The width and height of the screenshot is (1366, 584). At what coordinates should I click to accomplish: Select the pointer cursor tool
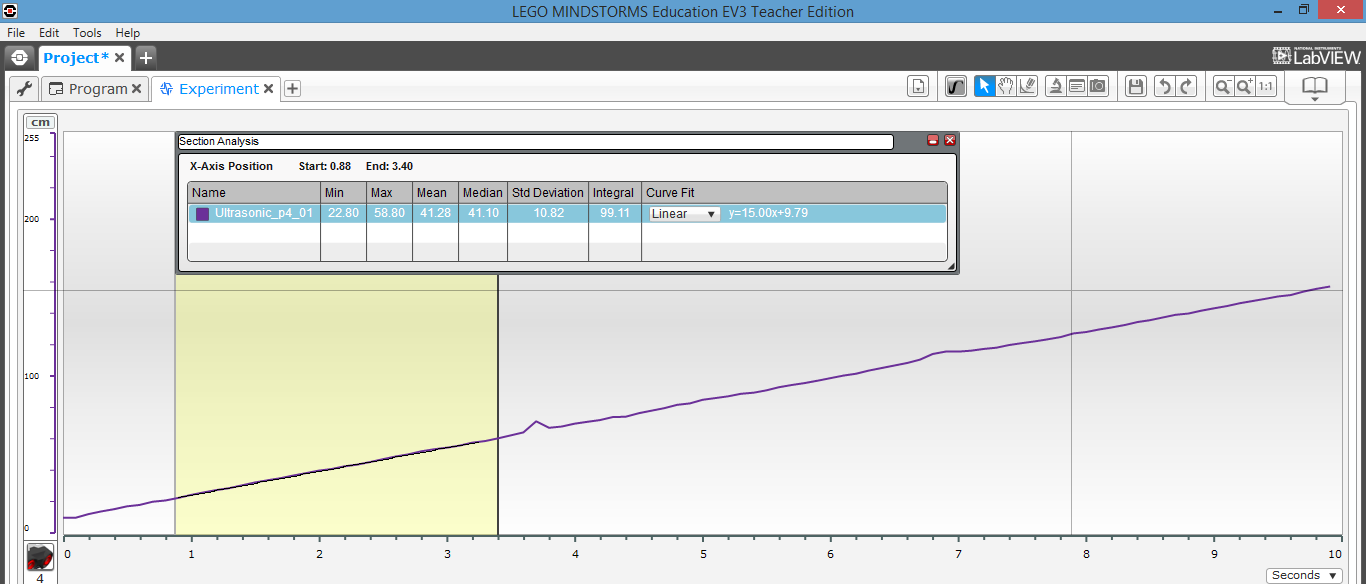point(984,87)
